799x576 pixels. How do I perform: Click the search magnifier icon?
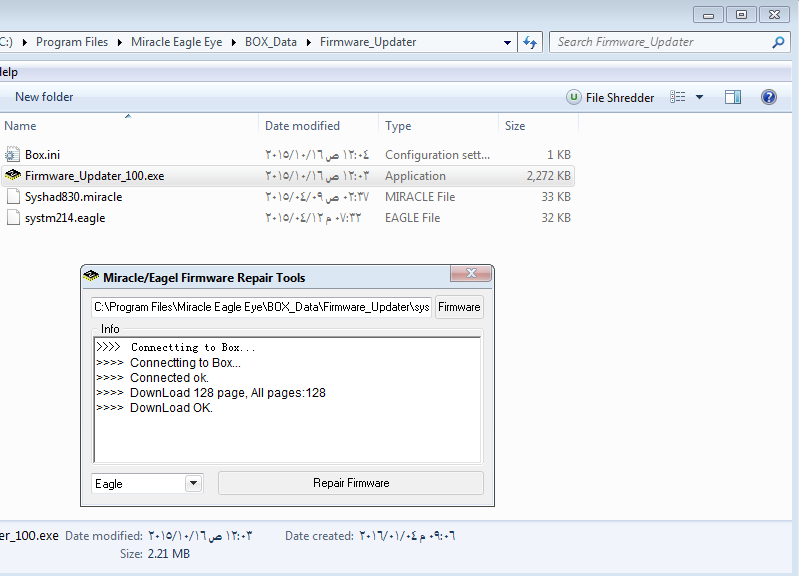tap(778, 42)
